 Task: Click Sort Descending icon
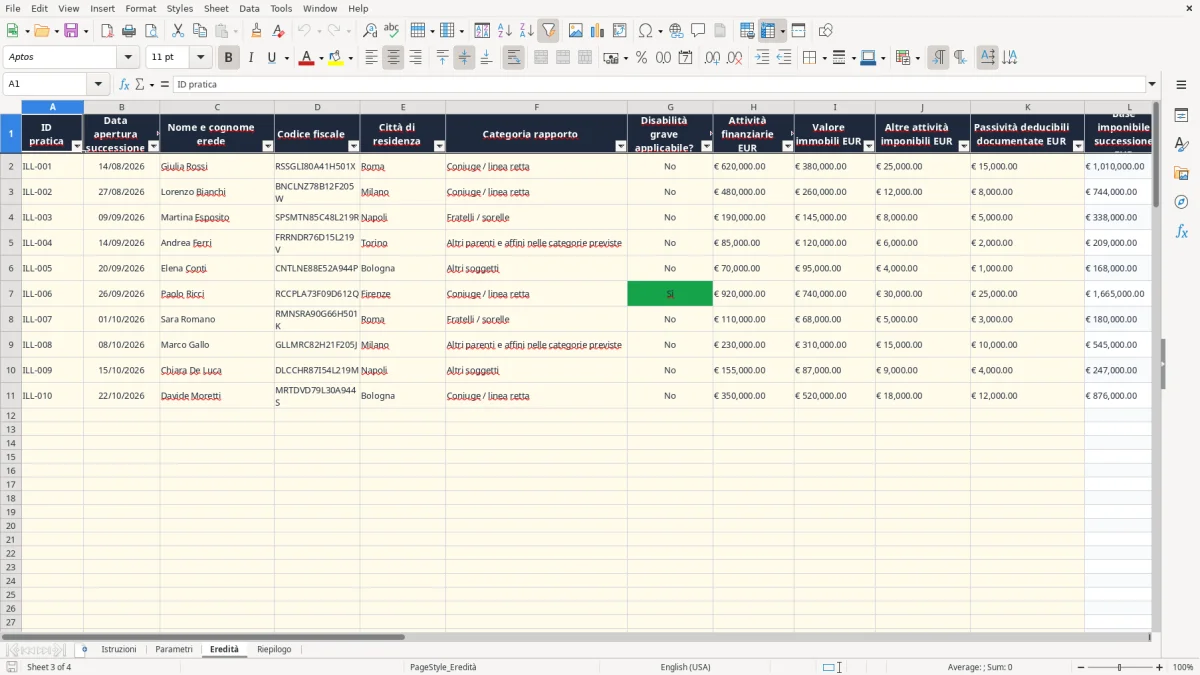[x=527, y=31]
